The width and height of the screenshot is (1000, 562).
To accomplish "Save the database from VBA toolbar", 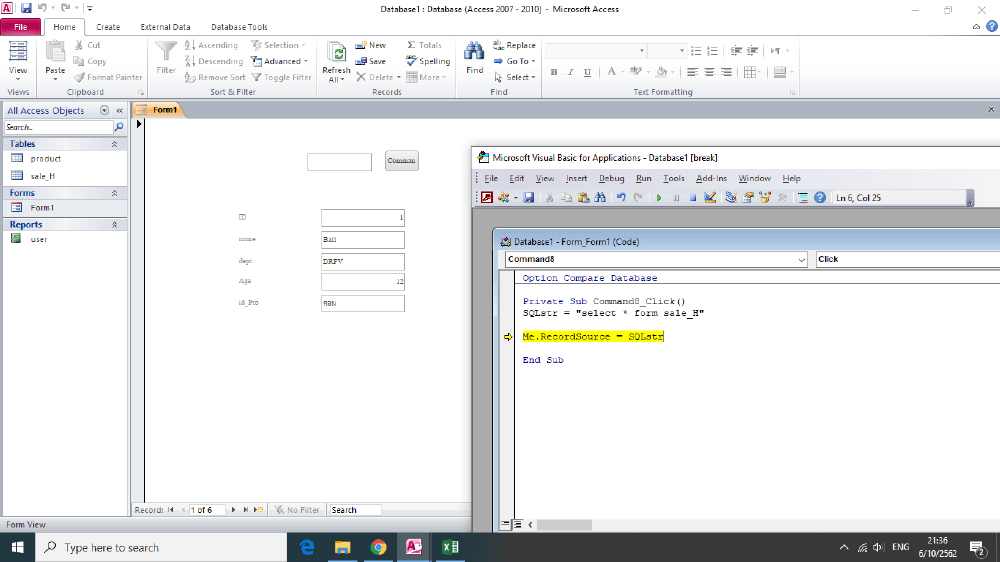I will [529, 198].
